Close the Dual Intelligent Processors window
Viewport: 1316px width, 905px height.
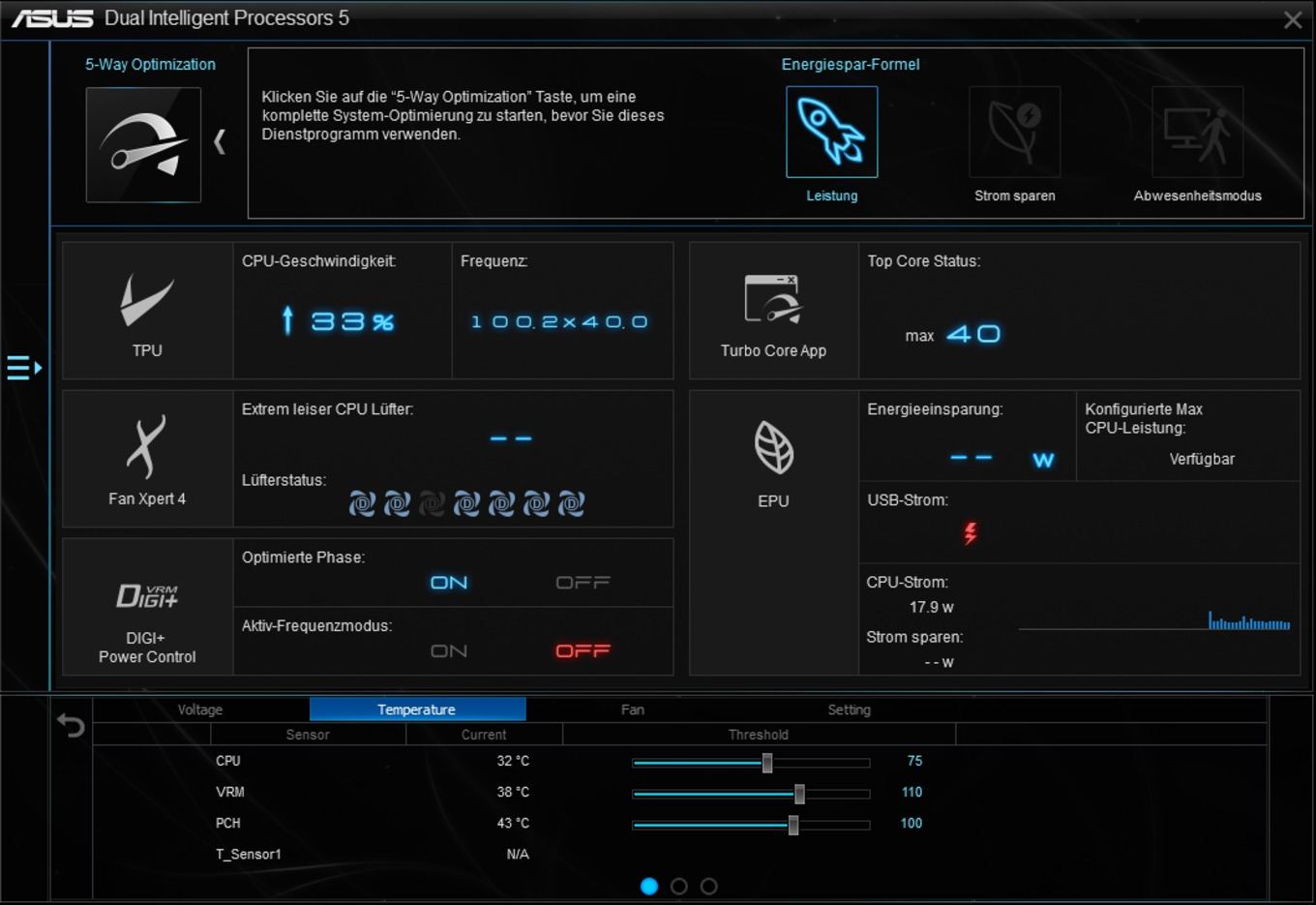pos(1293,19)
